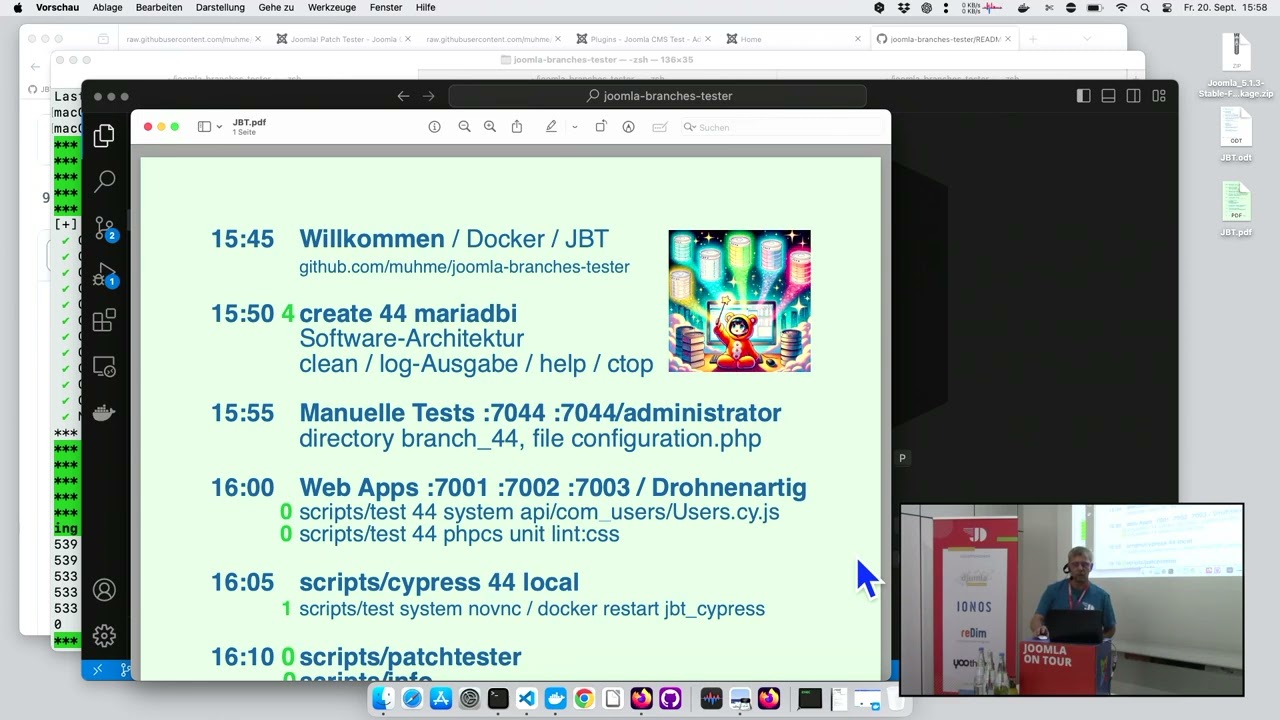
Task: Select JBT.odt file on desktop
Action: pyautogui.click(x=1236, y=134)
